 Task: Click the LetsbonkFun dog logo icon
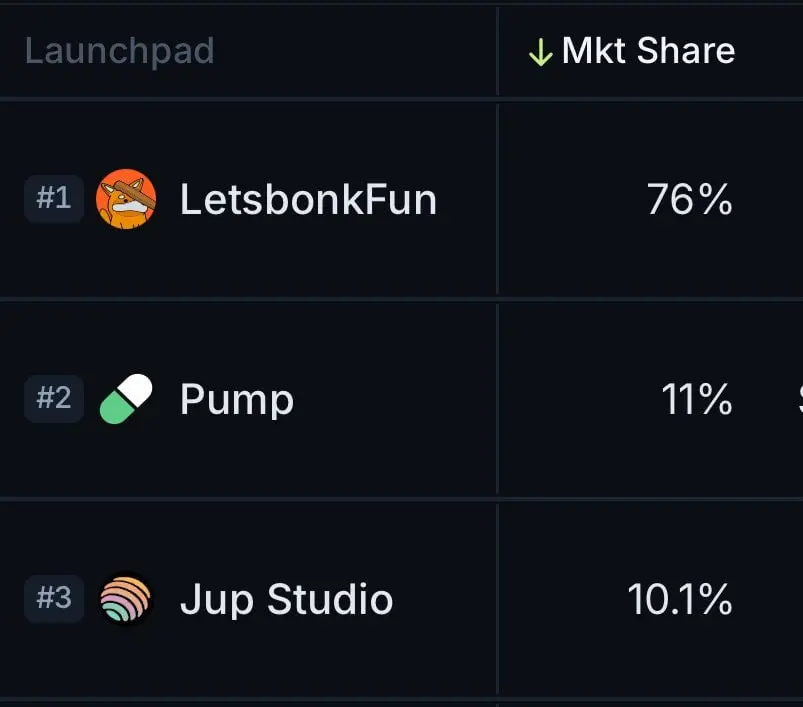pyautogui.click(x=126, y=199)
